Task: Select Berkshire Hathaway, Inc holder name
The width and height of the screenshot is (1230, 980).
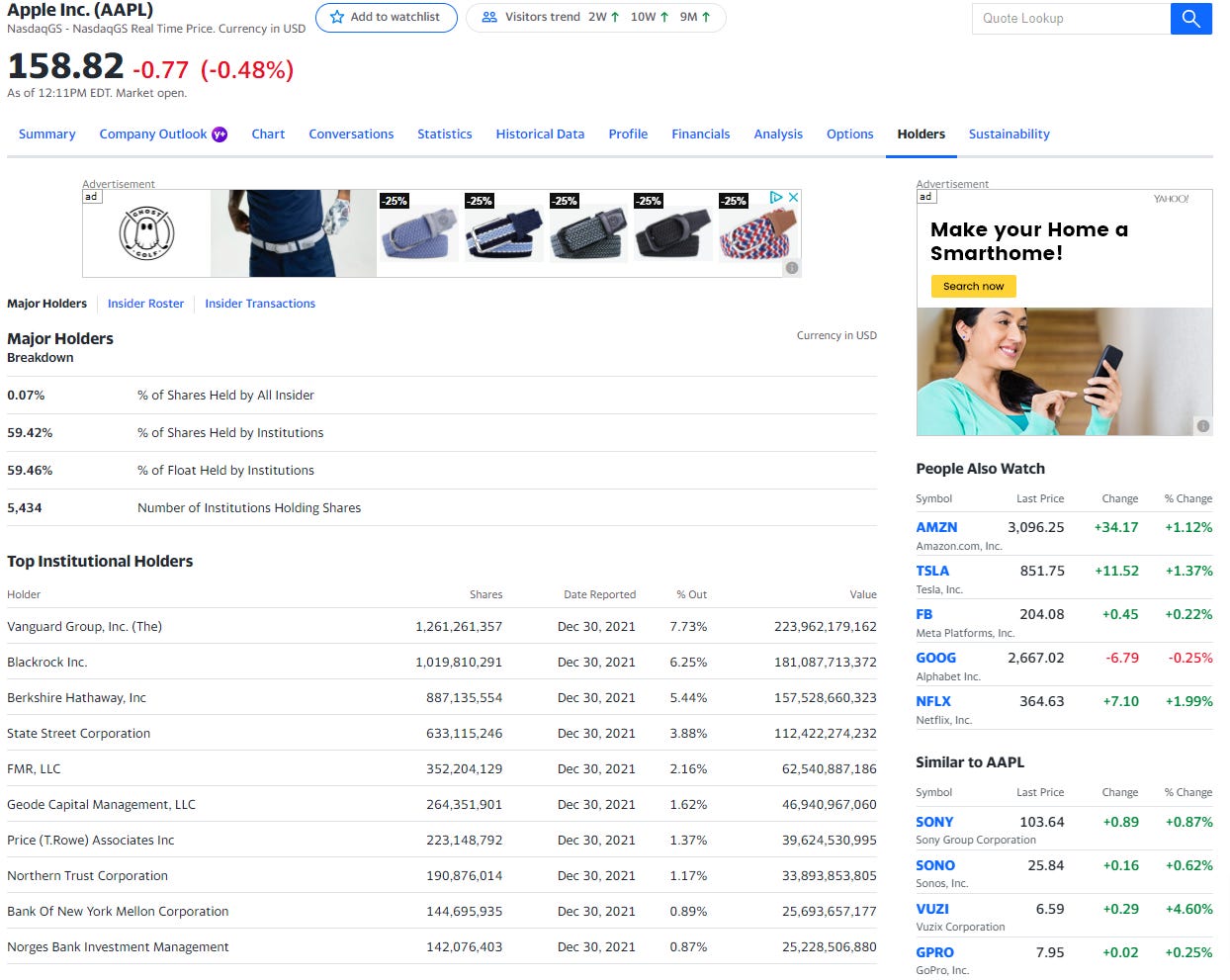Action: (x=76, y=698)
